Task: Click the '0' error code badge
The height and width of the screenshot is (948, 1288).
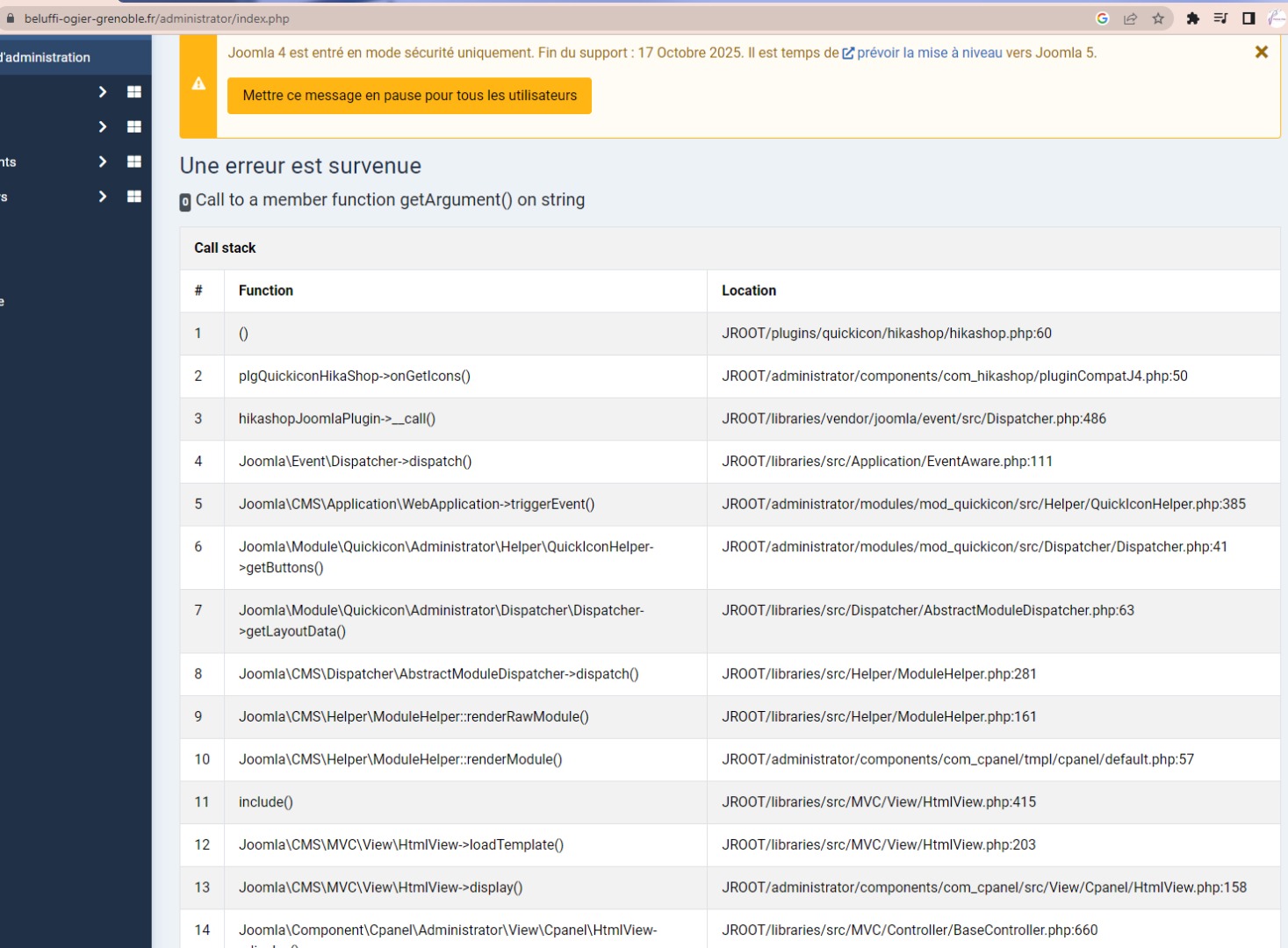Action: (x=185, y=202)
